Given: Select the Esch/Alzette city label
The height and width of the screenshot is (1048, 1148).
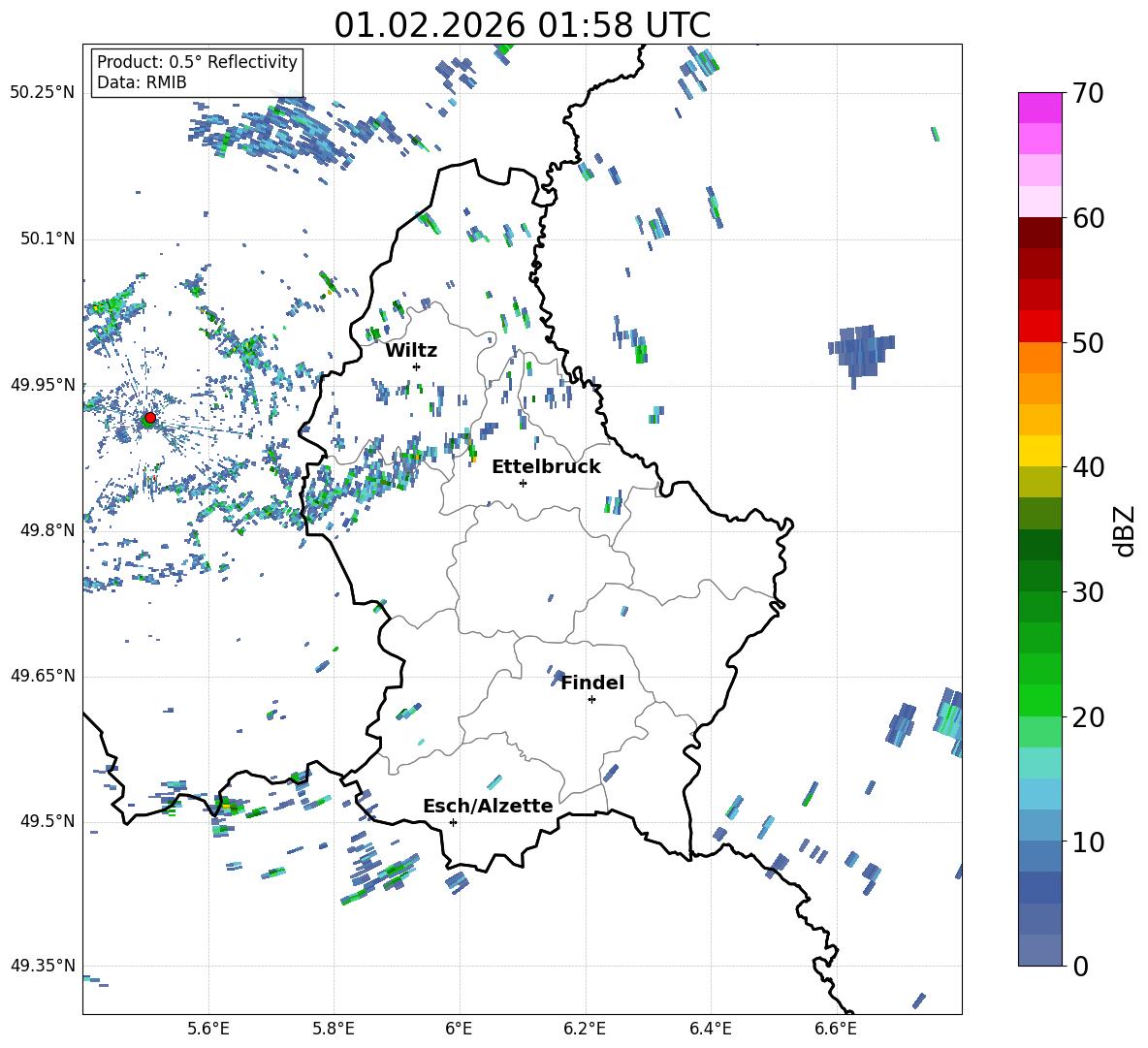Looking at the screenshot, I should pyautogui.click(x=488, y=806).
